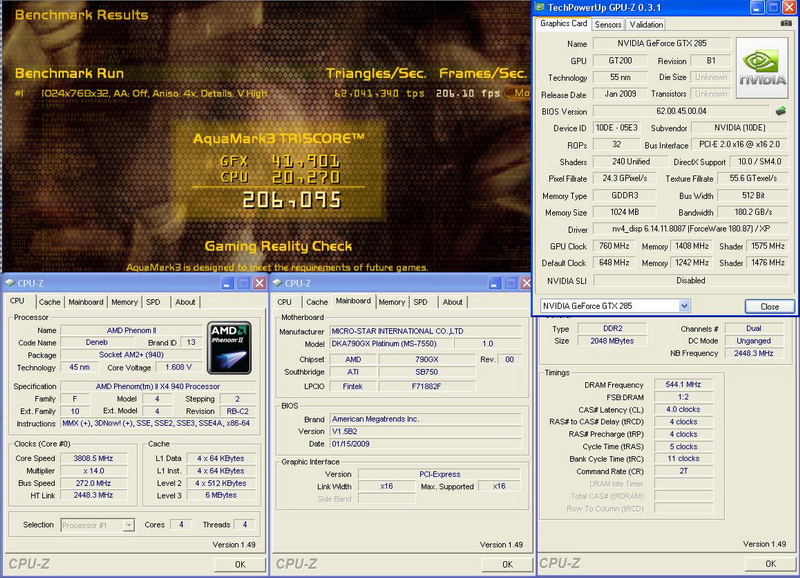Click the Bandwidth value 180.2 GB/s

[x=753, y=212]
